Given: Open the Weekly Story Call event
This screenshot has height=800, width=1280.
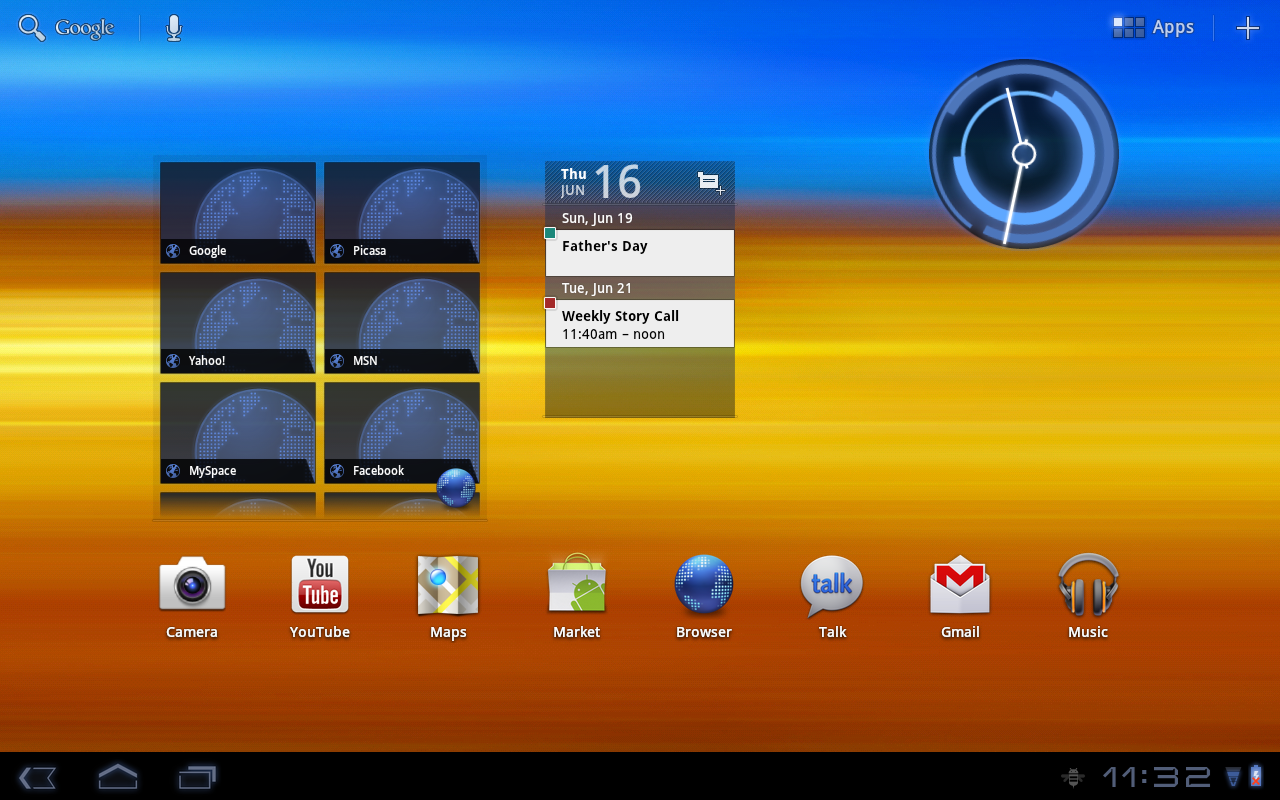Looking at the screenshot, I should click(640, 324).
